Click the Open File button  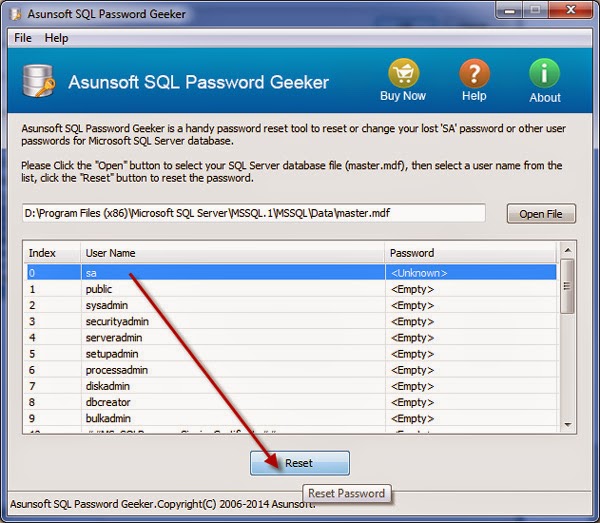[541, 213]
